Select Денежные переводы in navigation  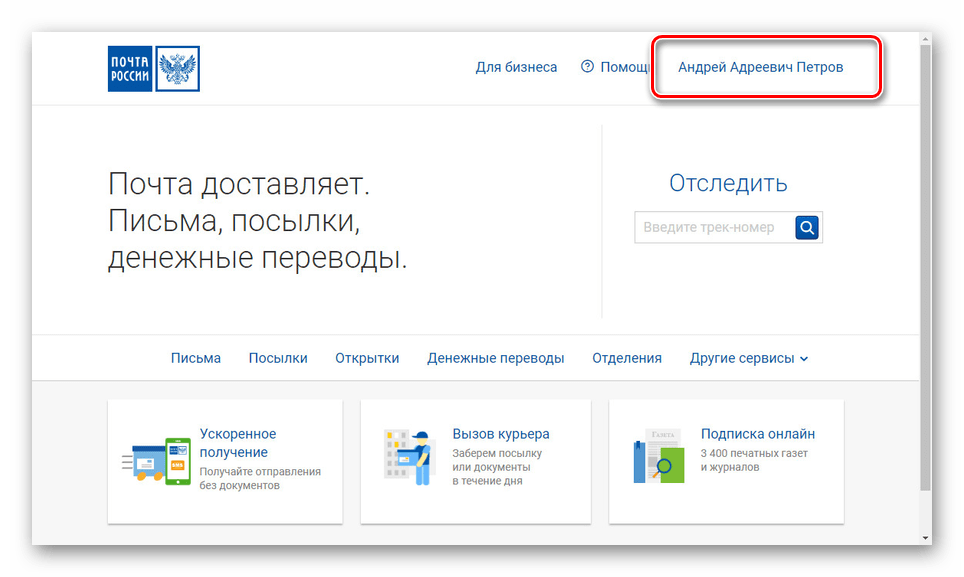[x=496, y=357]
